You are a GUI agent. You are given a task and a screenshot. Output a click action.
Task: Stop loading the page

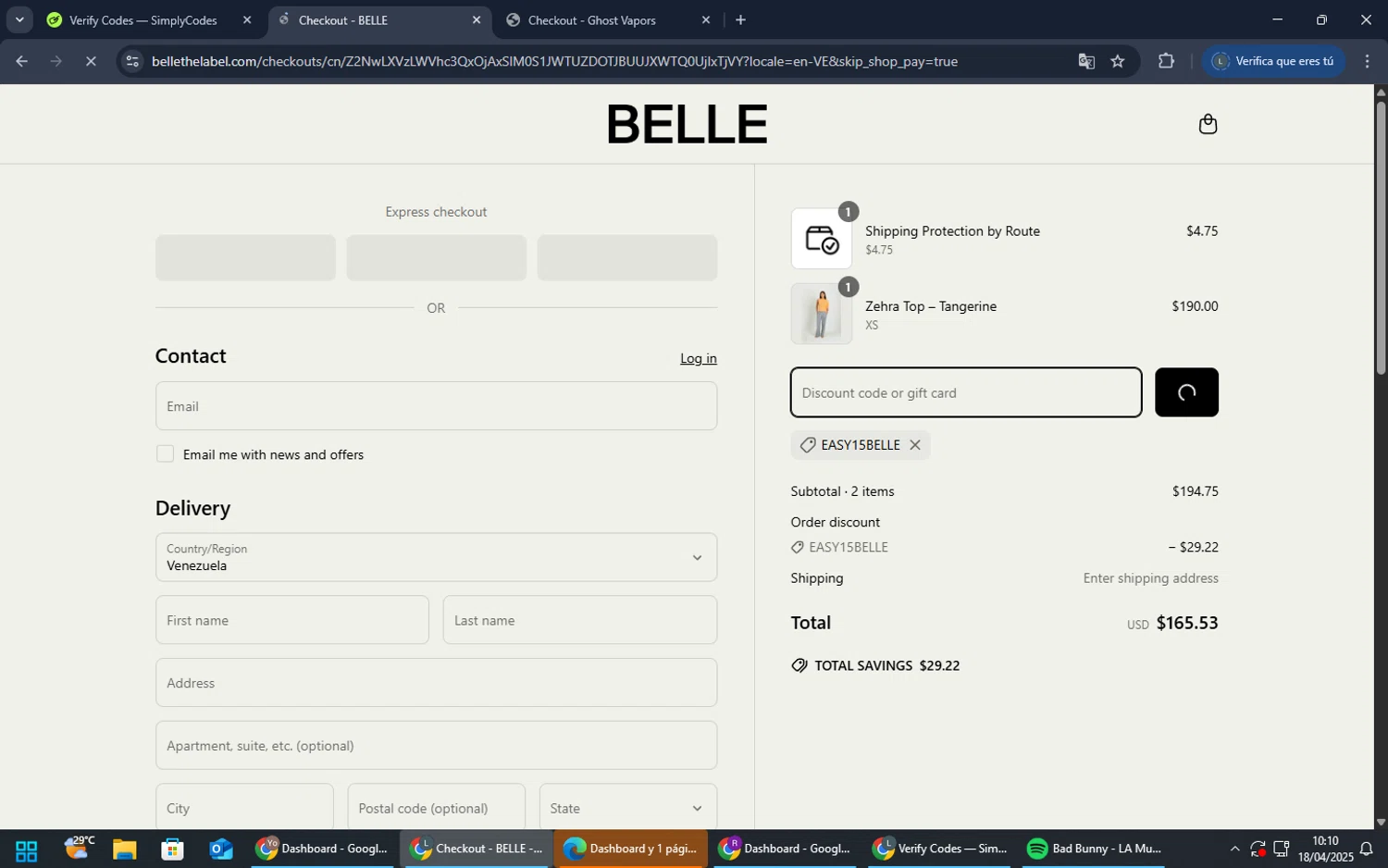(x=91, y=61)
